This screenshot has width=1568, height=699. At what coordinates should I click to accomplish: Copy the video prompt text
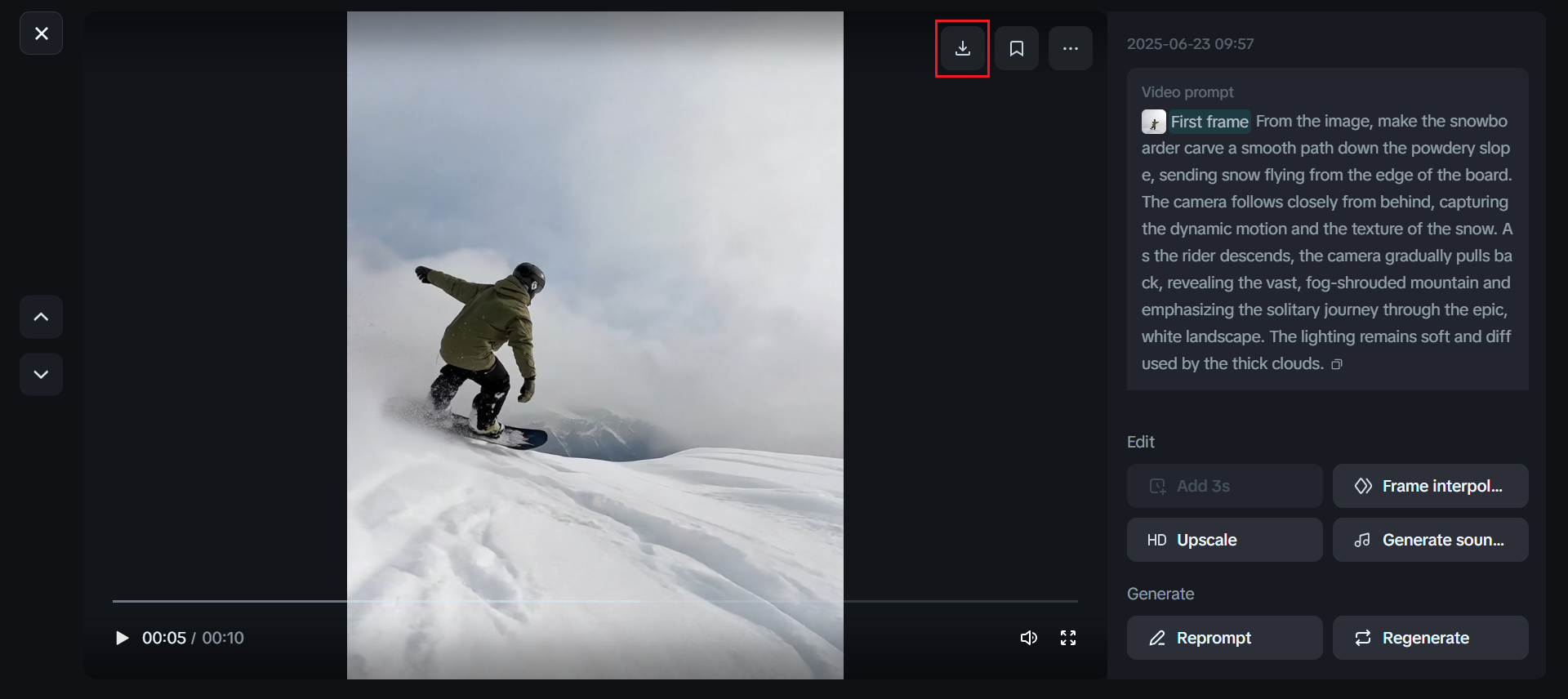1337,364
